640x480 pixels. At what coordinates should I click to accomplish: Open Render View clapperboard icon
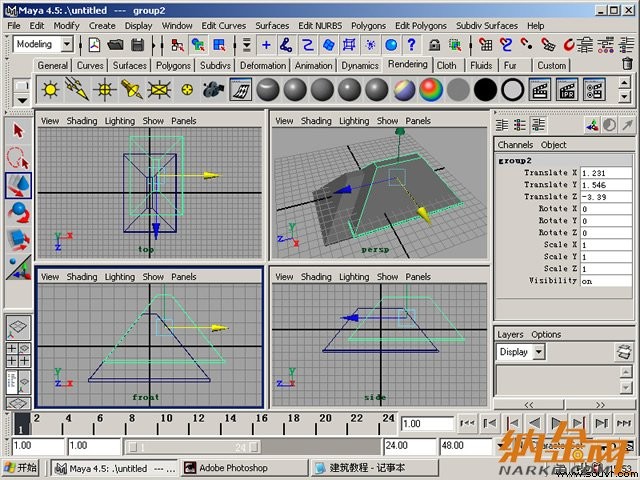point(540,89)
